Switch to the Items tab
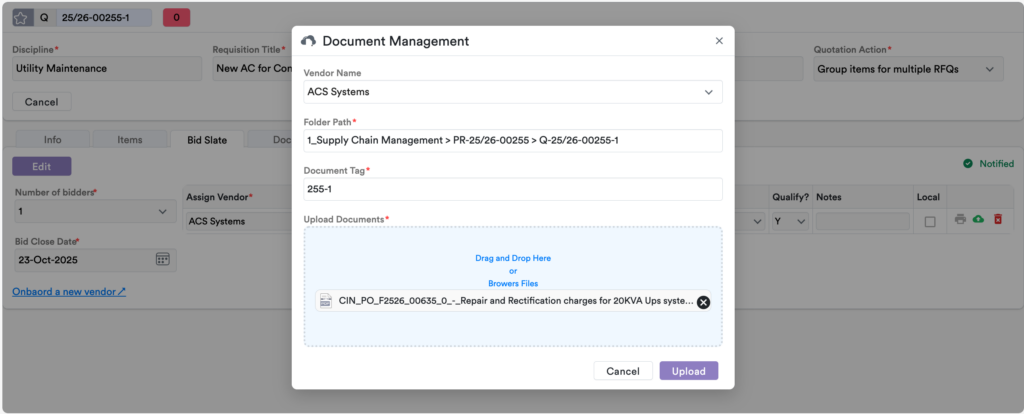Screen dimensions: 1024x414 click(x=130, y=140)
